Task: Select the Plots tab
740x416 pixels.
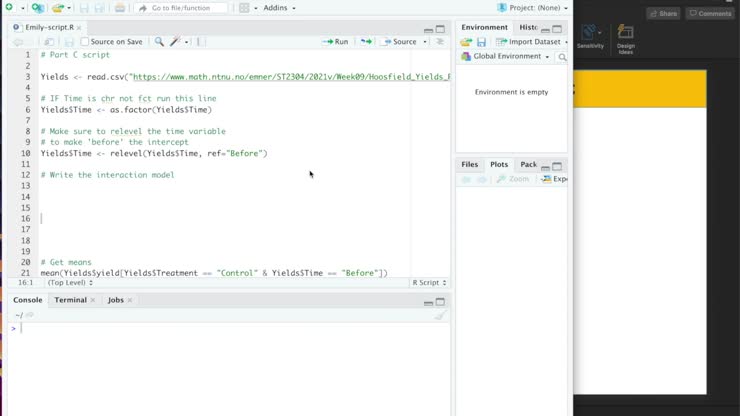Action: [499, 164]
